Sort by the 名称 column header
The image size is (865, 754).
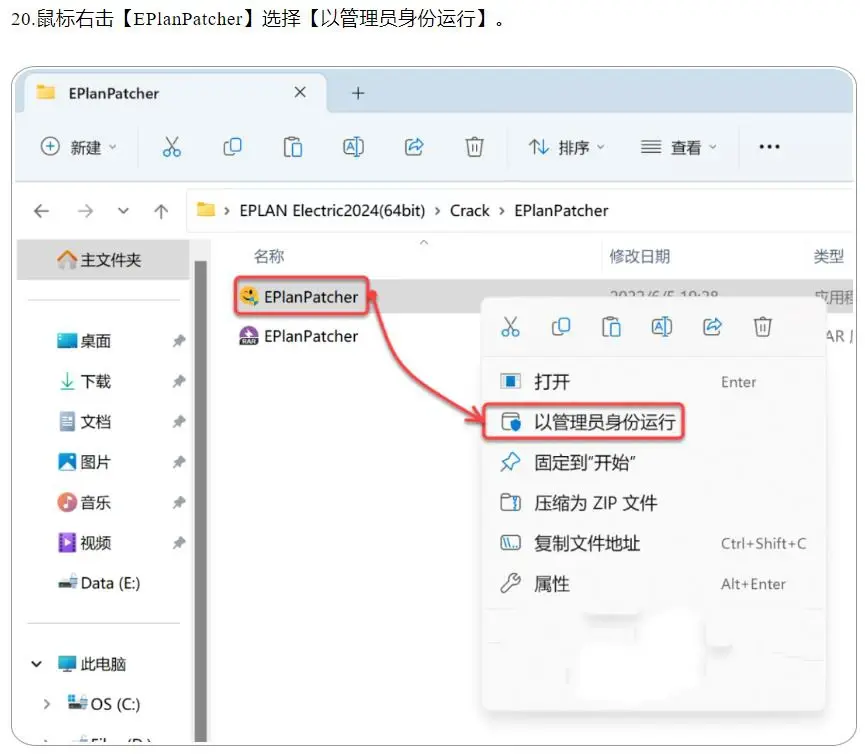[x=269, y=256]
